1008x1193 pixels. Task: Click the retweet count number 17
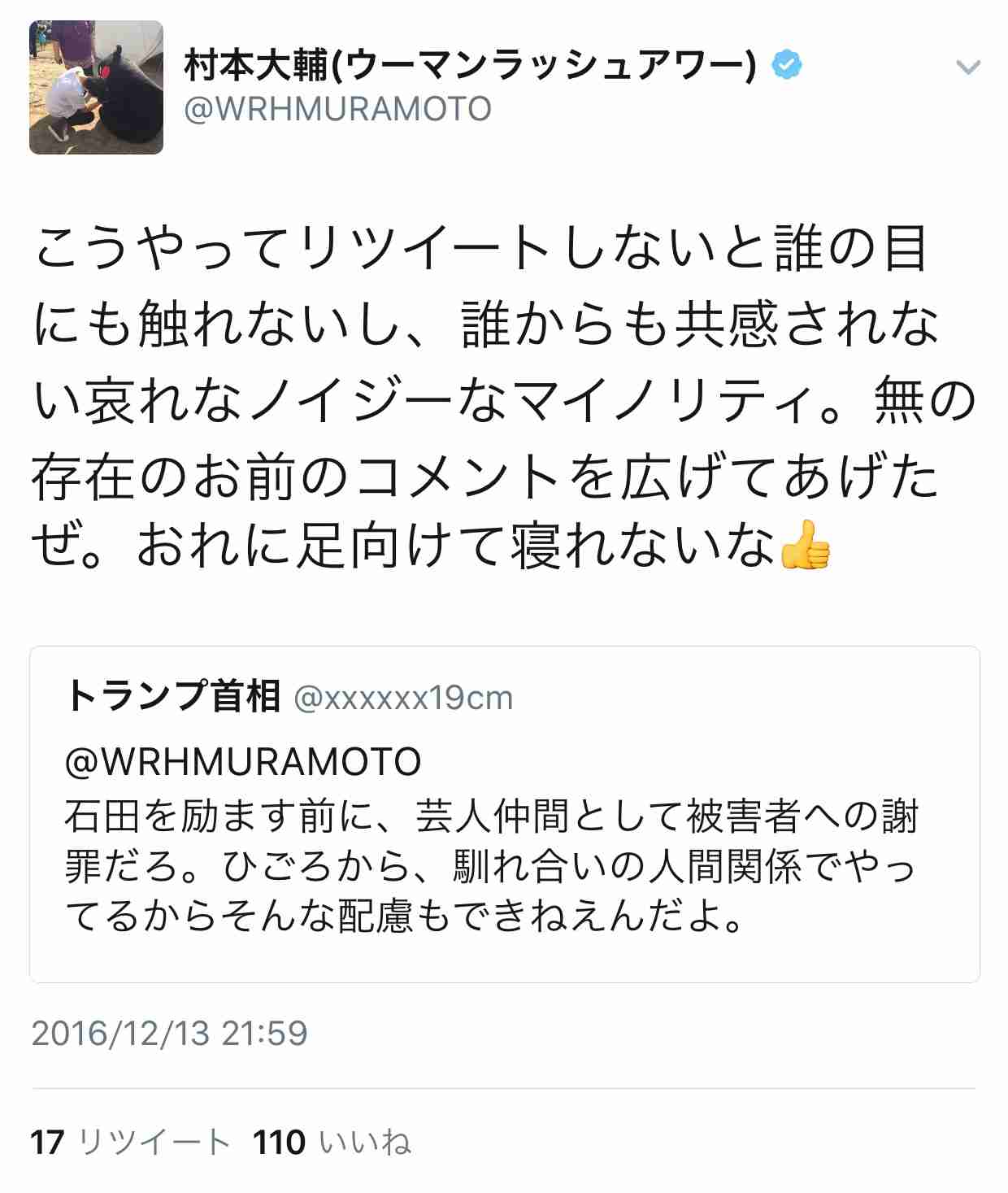(47, 1142)
